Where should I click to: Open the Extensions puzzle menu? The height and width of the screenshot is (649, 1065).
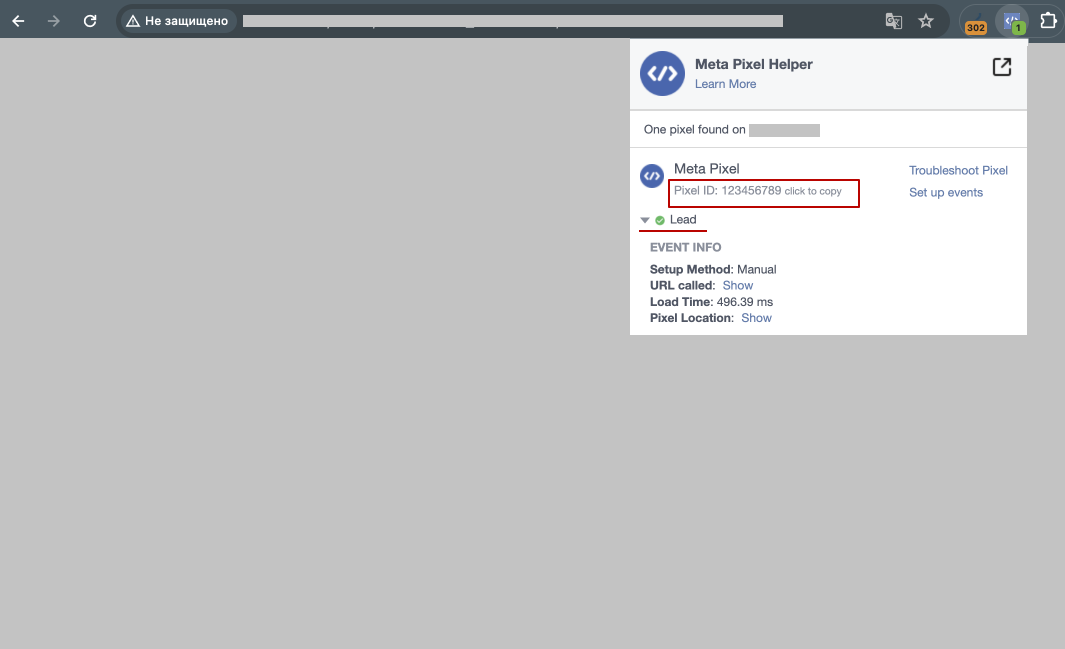1048,21
